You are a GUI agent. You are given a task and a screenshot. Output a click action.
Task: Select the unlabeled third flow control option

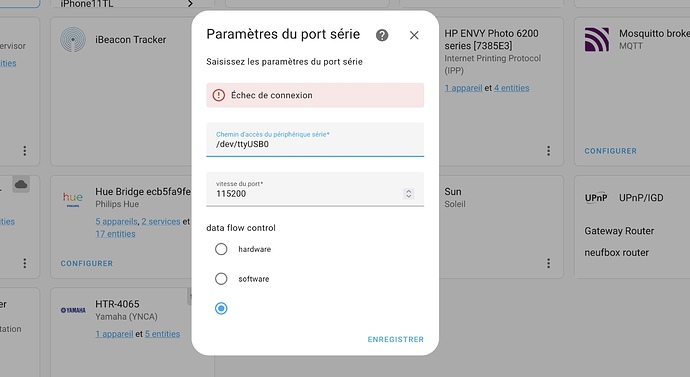pyautogui.click(x=221, y=308)
